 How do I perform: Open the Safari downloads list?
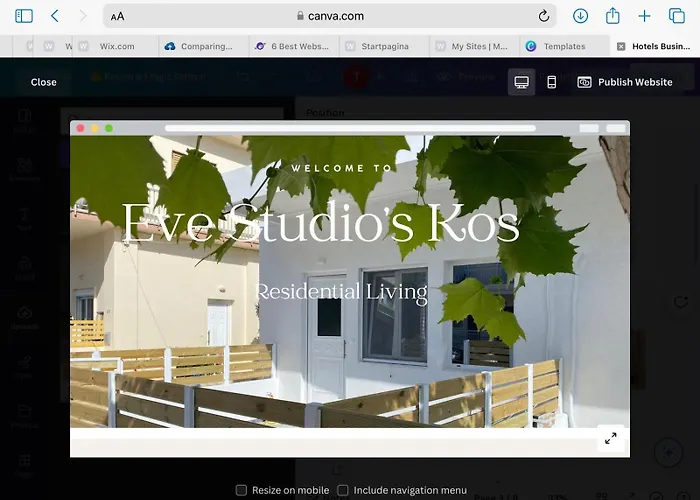coord(580,16)
